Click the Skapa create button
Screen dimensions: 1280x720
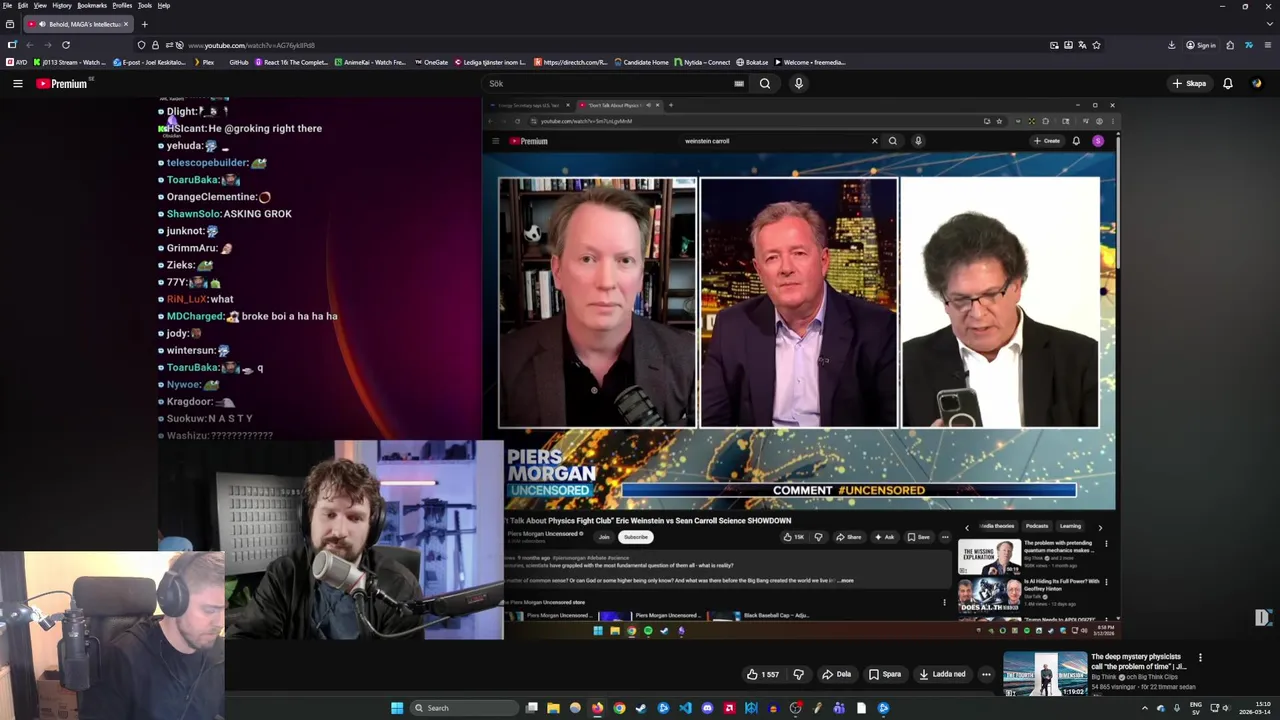pos(1189,84)
